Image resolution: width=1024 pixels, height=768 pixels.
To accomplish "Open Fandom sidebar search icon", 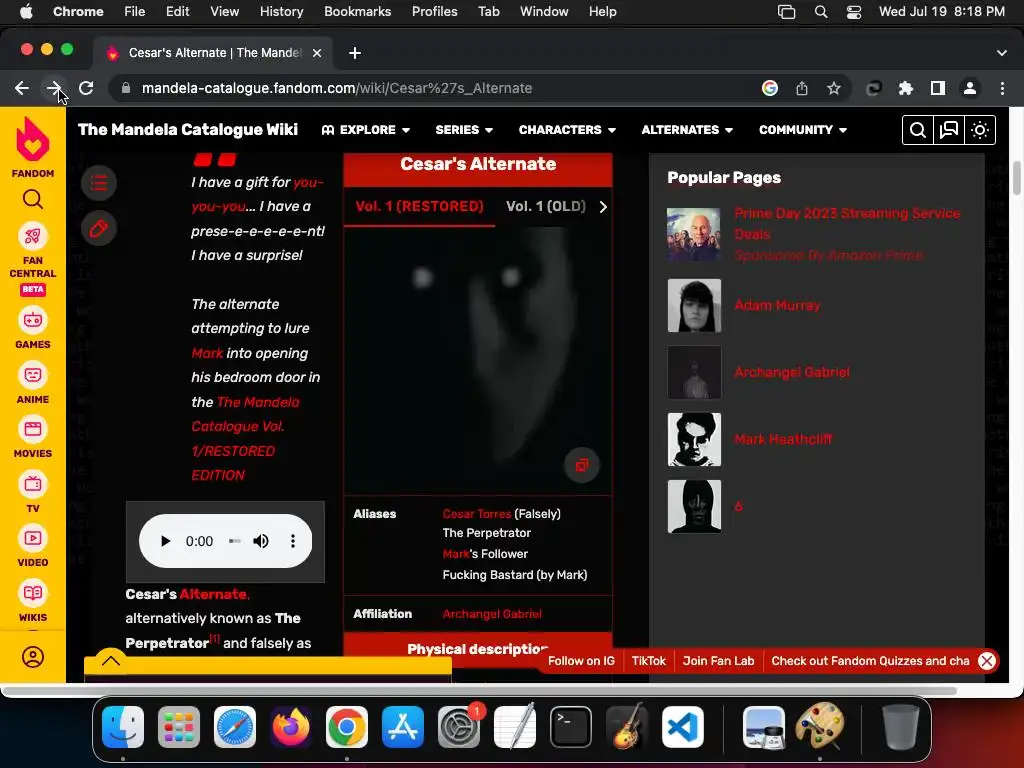I will 33,199.
